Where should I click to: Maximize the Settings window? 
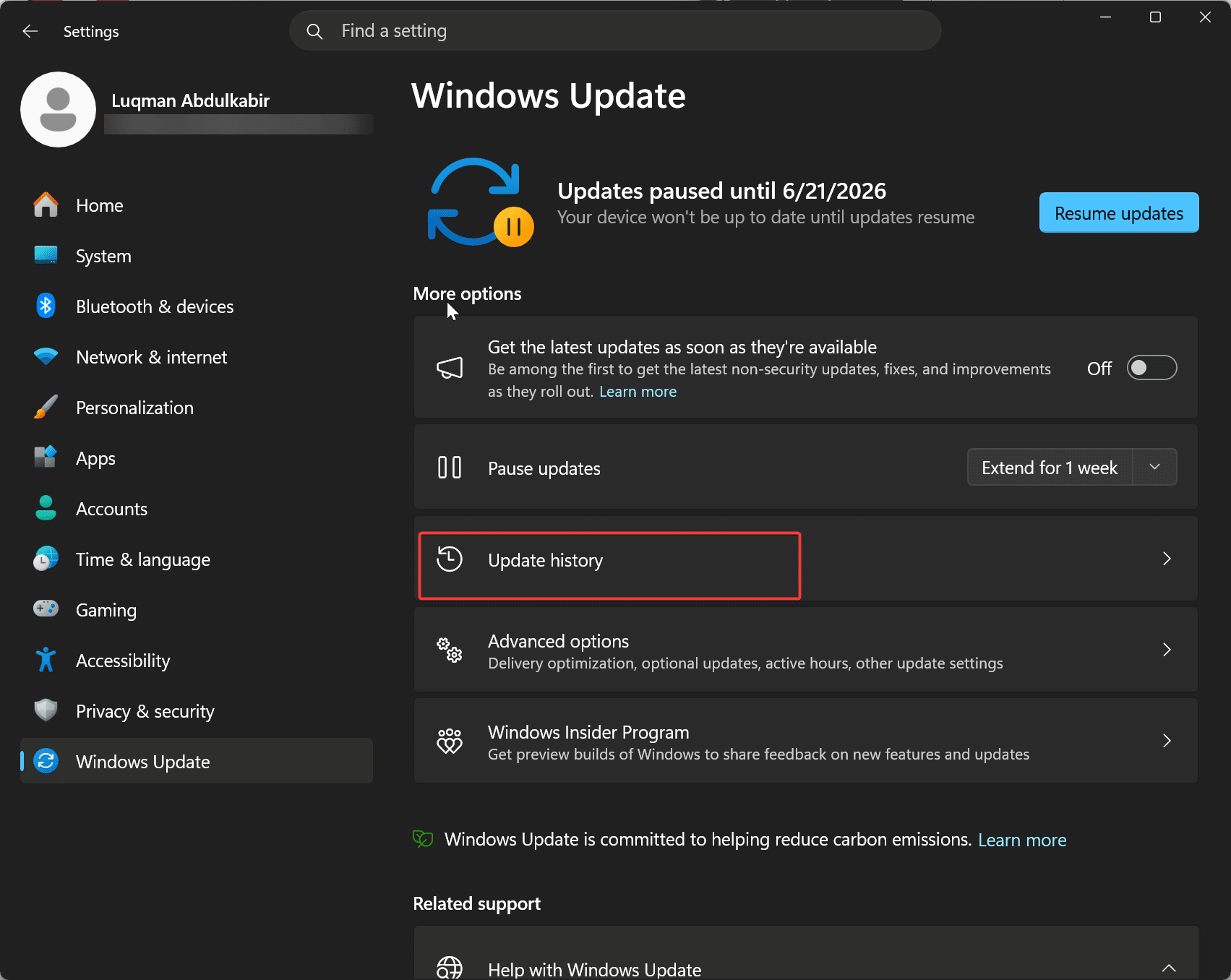coord(1155,17)
